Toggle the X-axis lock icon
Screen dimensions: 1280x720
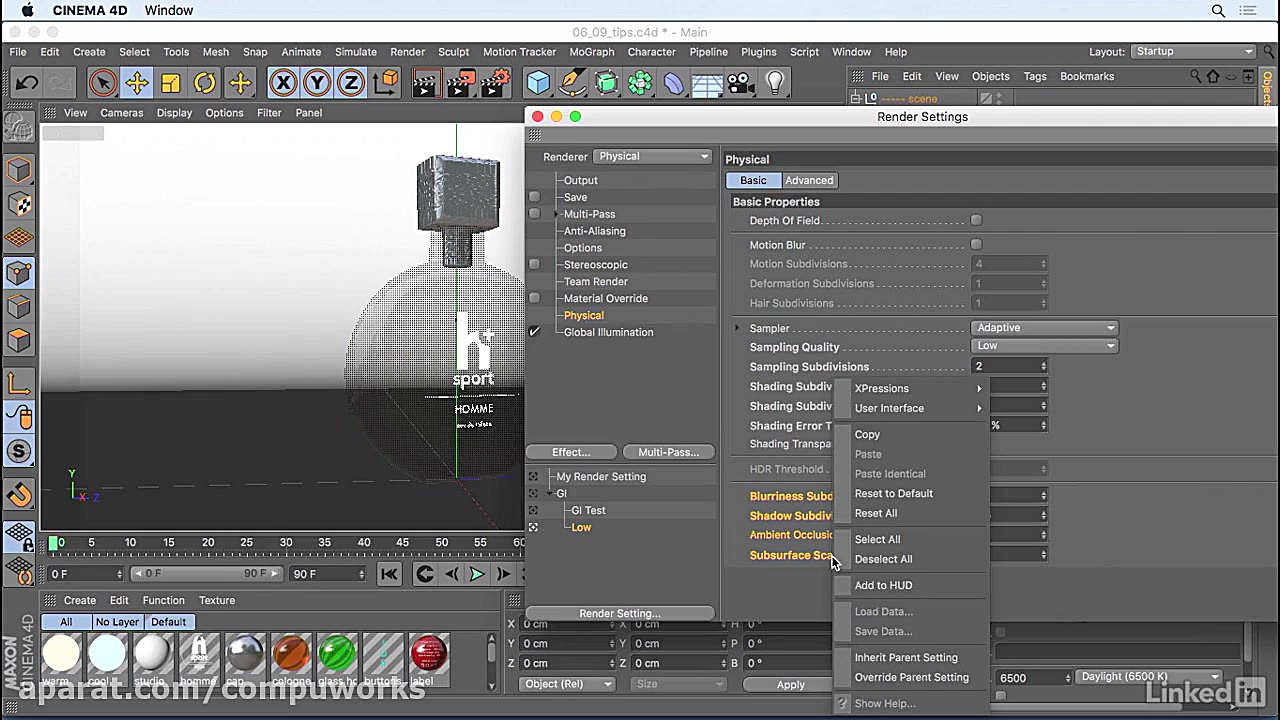[x=283, y=83]
